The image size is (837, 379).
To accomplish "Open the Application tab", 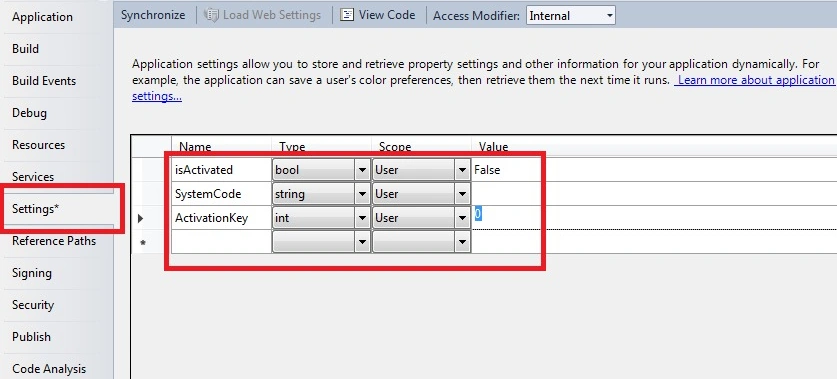I will tap(42, 17).
